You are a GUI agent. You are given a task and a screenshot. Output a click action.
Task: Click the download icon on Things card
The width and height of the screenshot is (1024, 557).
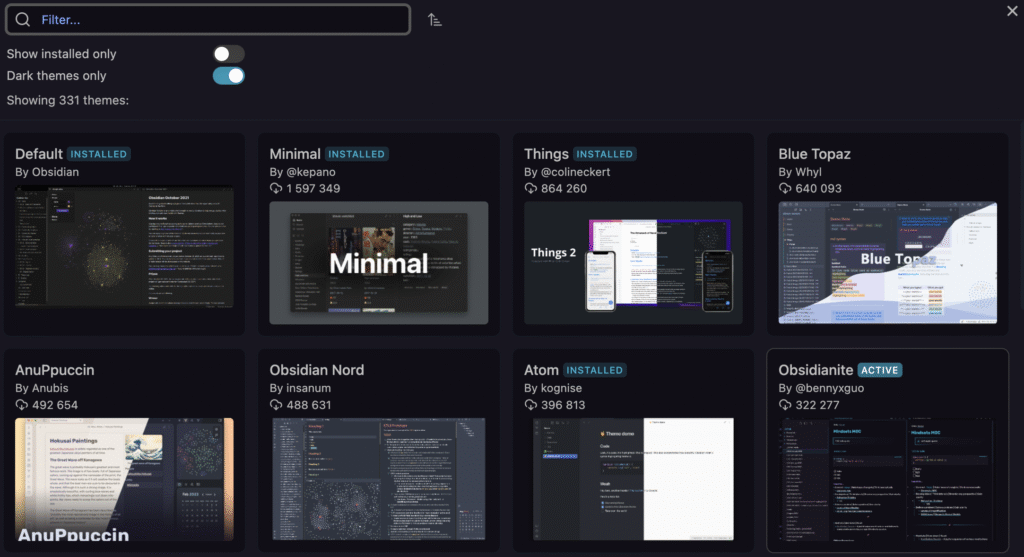pyautogui.click(x=530, y=189)
